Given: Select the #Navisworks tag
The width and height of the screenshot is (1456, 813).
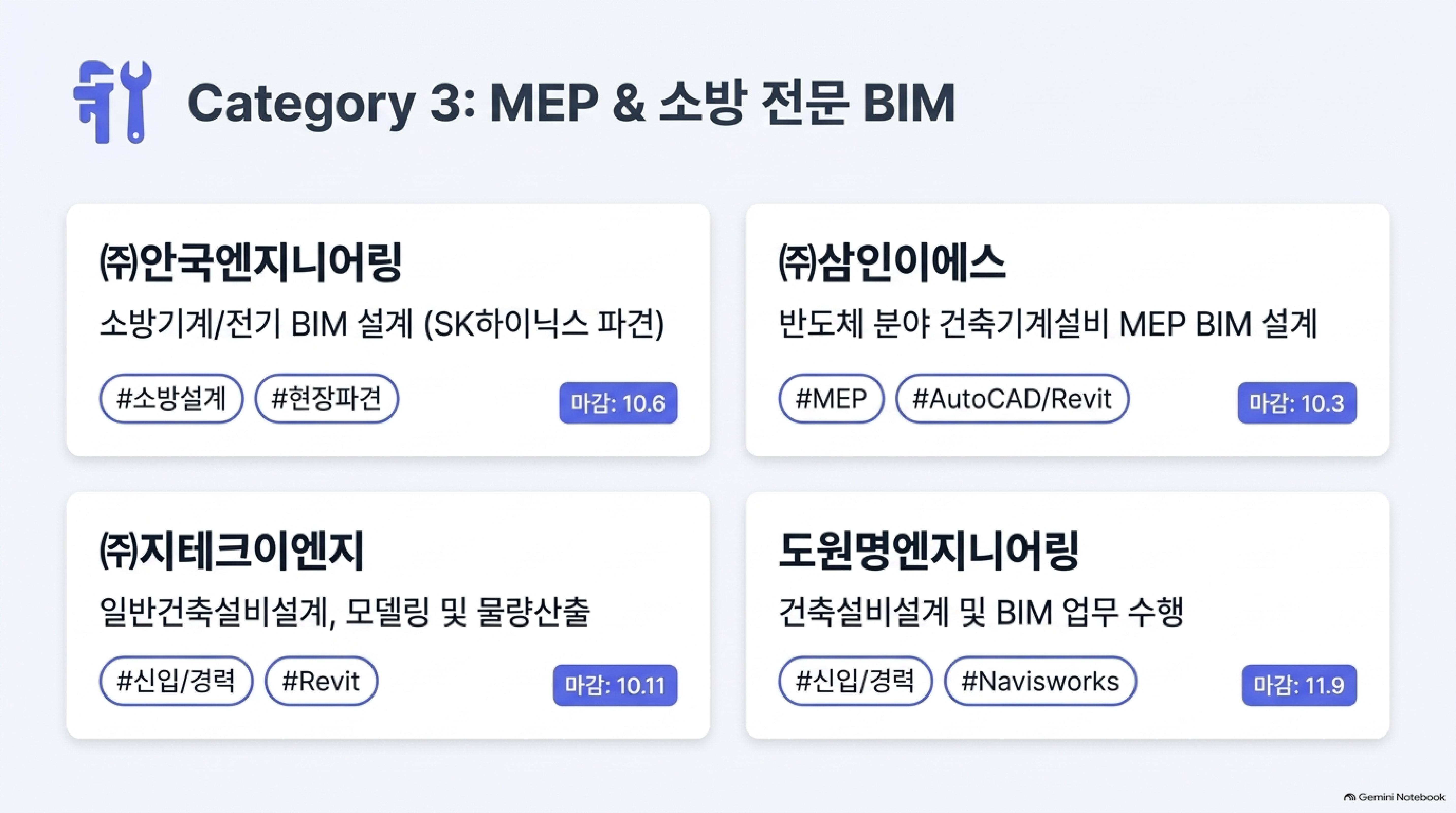Looking at the screenshot, I should click(1040, 681).
